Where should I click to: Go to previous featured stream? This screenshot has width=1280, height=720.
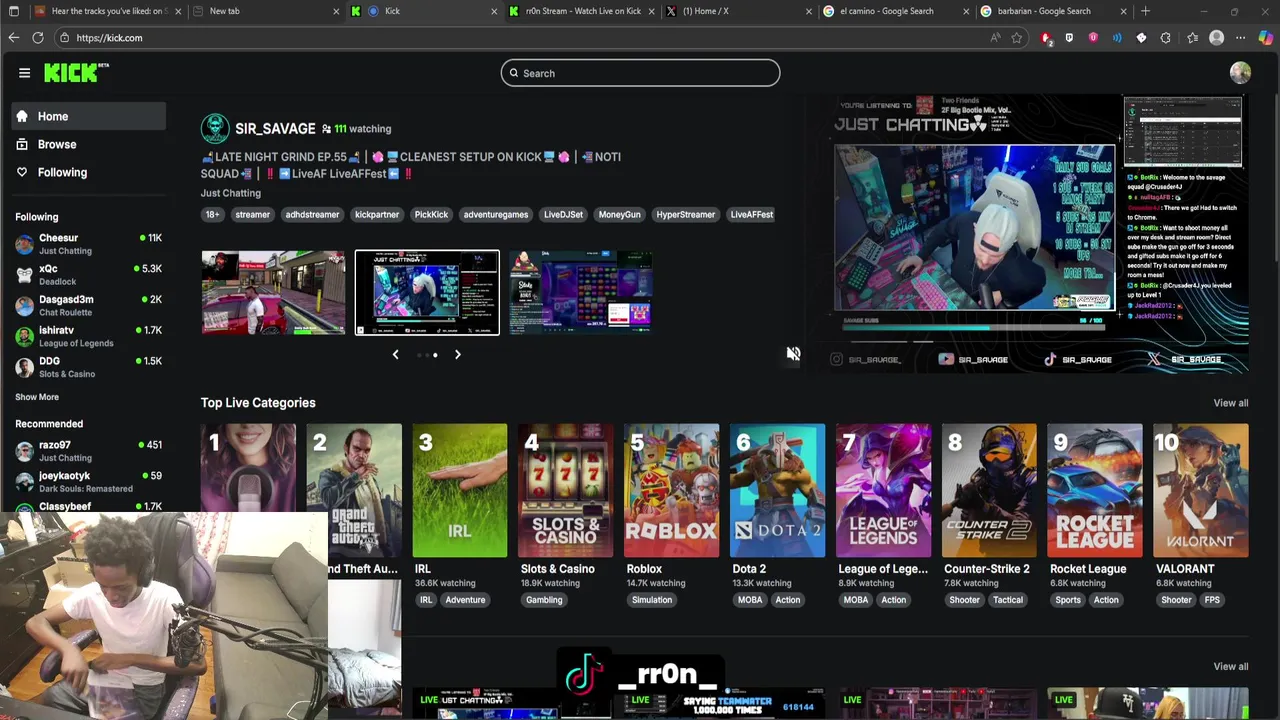pos(395,354)
